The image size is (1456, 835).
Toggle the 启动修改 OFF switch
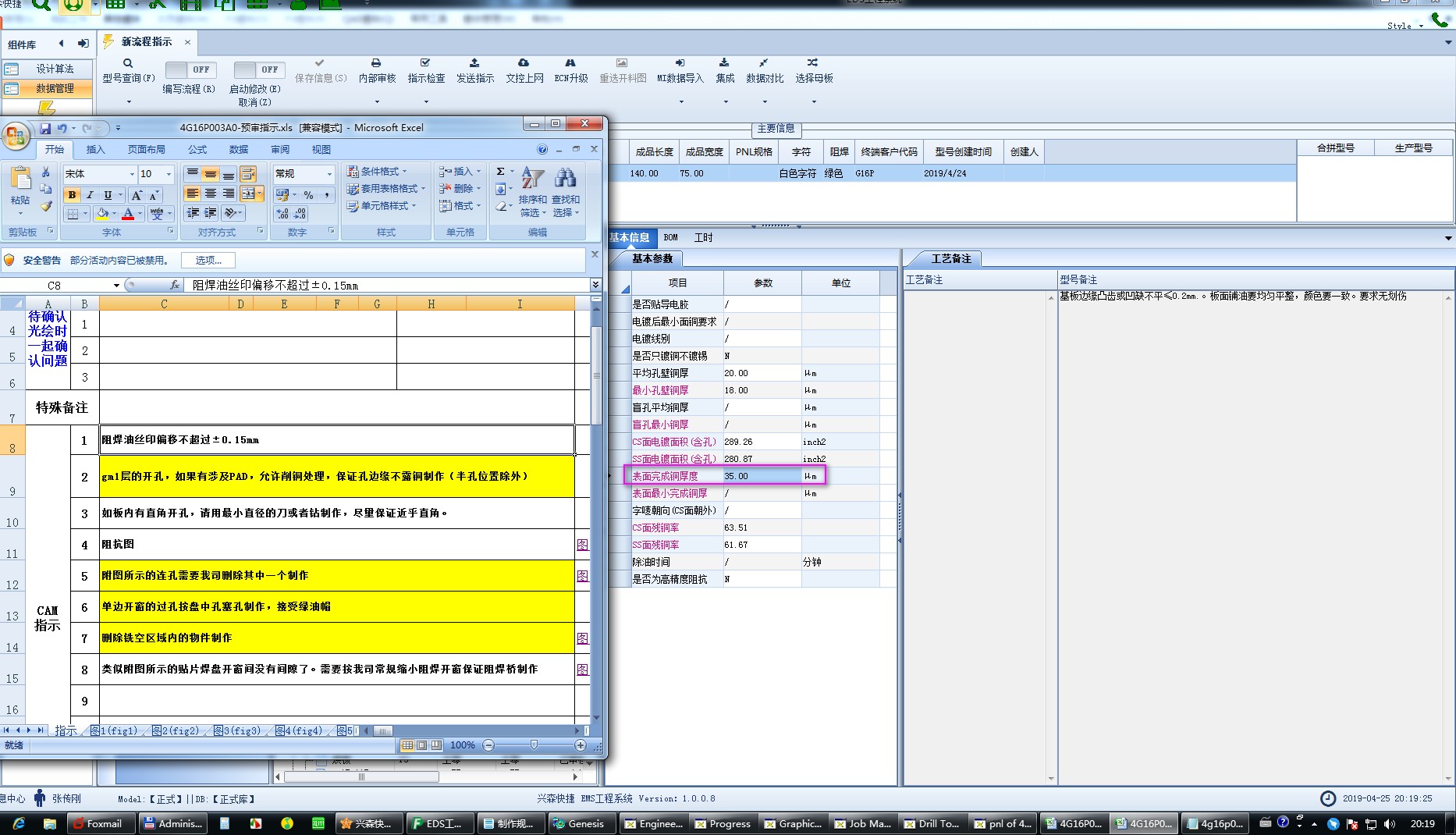pos(259,69)
